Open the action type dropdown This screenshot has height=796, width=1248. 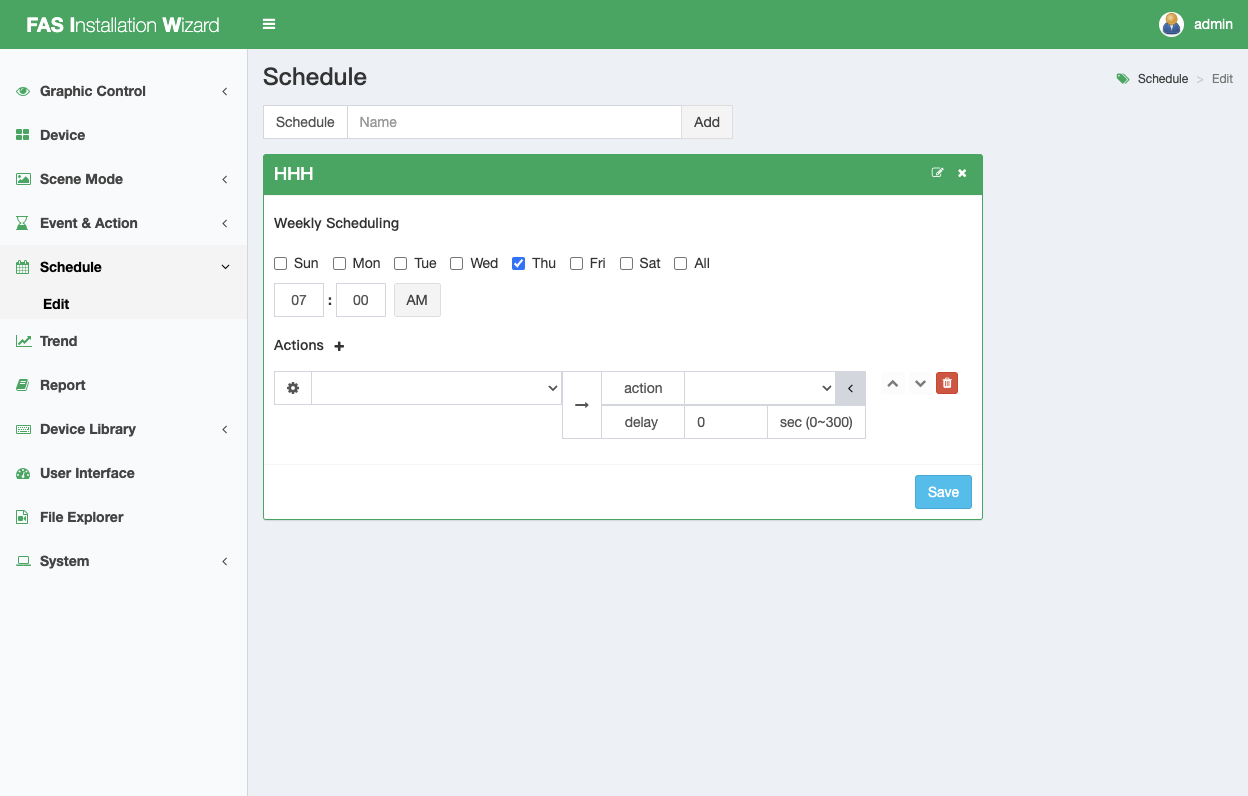click(759, 388)
